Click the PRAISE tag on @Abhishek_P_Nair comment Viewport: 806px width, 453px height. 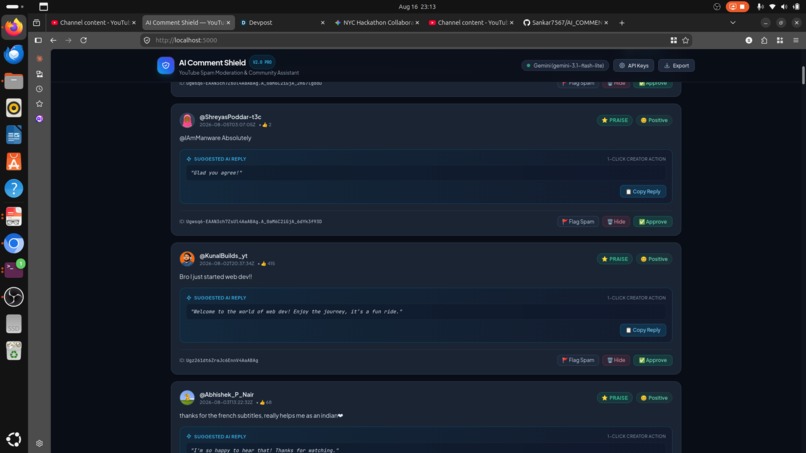click(x=614, y=398)
